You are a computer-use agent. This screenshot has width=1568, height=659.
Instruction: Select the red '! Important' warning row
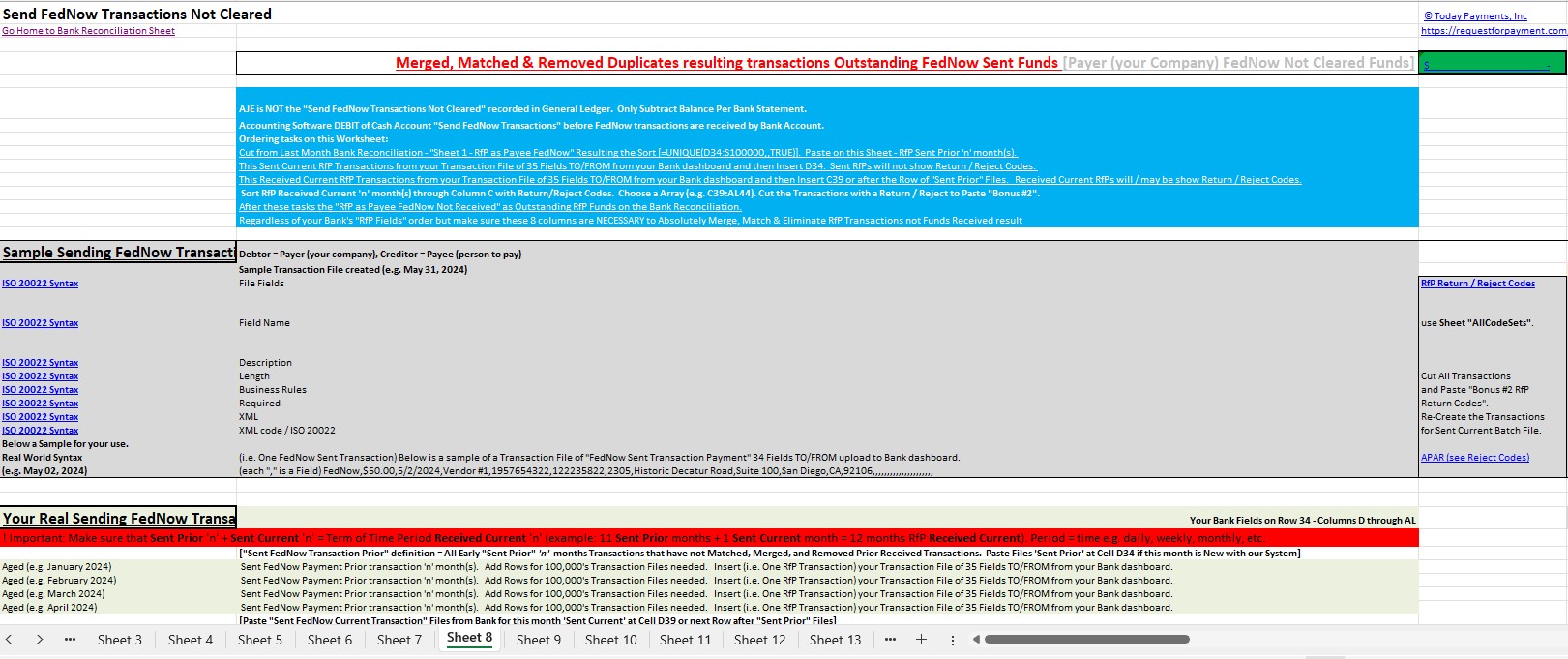point(709,538)
